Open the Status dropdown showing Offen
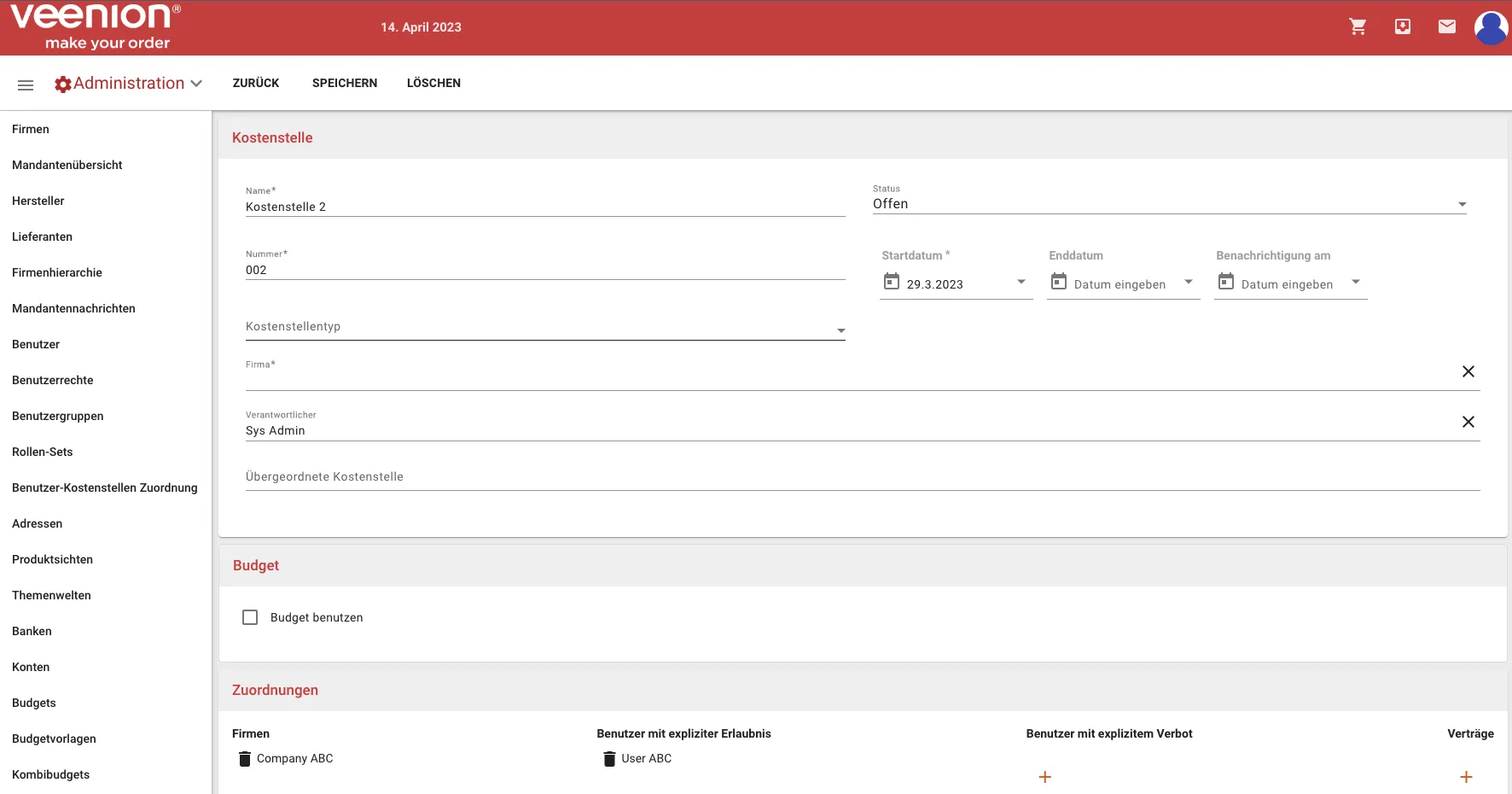 coord(1169,204)
